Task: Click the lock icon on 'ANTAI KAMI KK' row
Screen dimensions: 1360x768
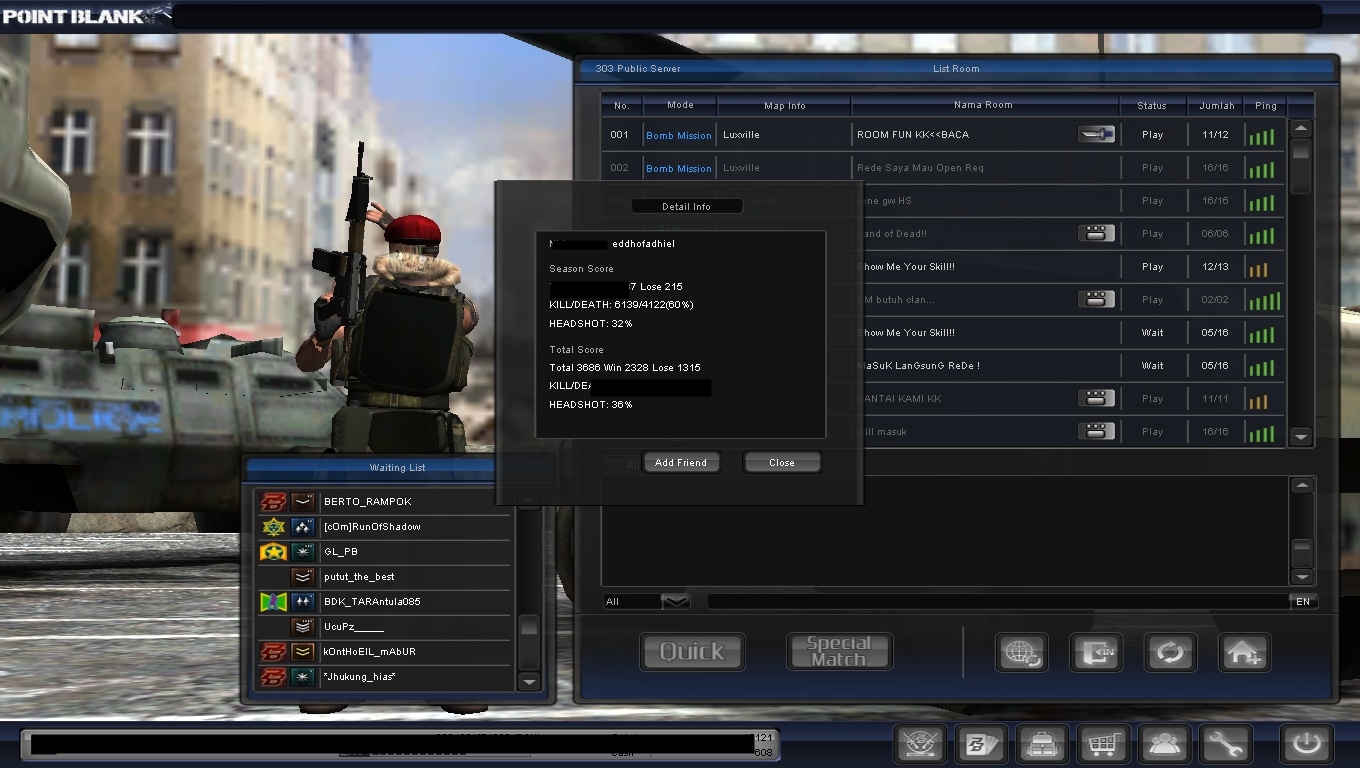Action: click(1096, 398)
